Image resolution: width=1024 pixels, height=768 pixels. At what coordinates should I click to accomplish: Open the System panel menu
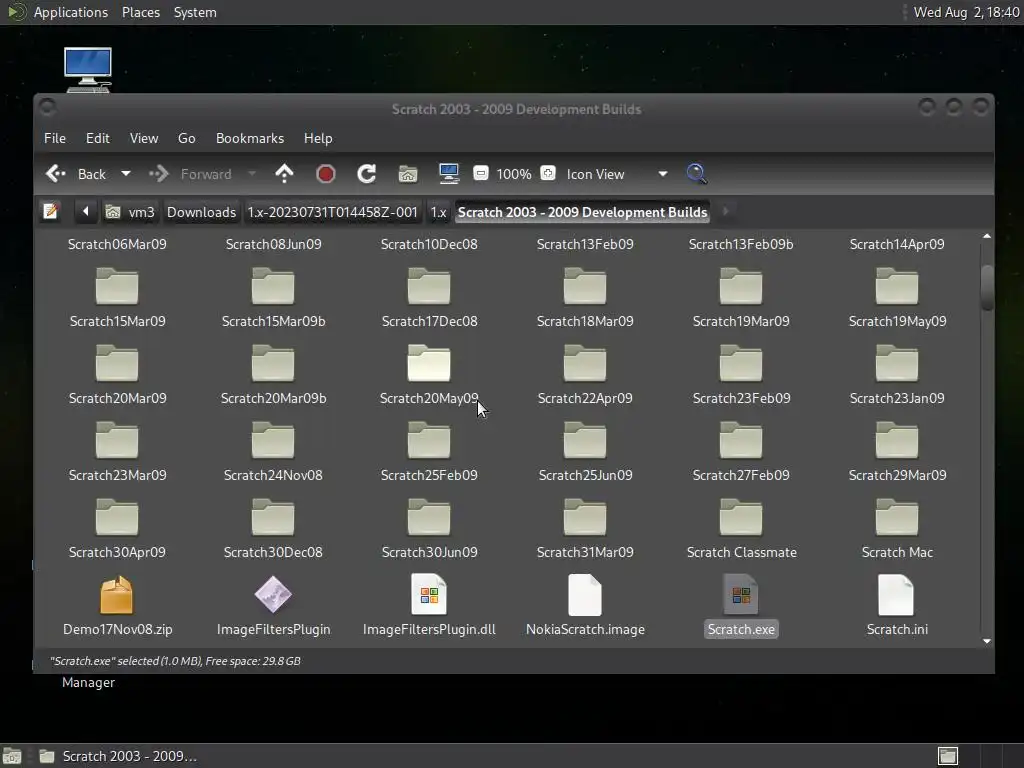[195, 12]
